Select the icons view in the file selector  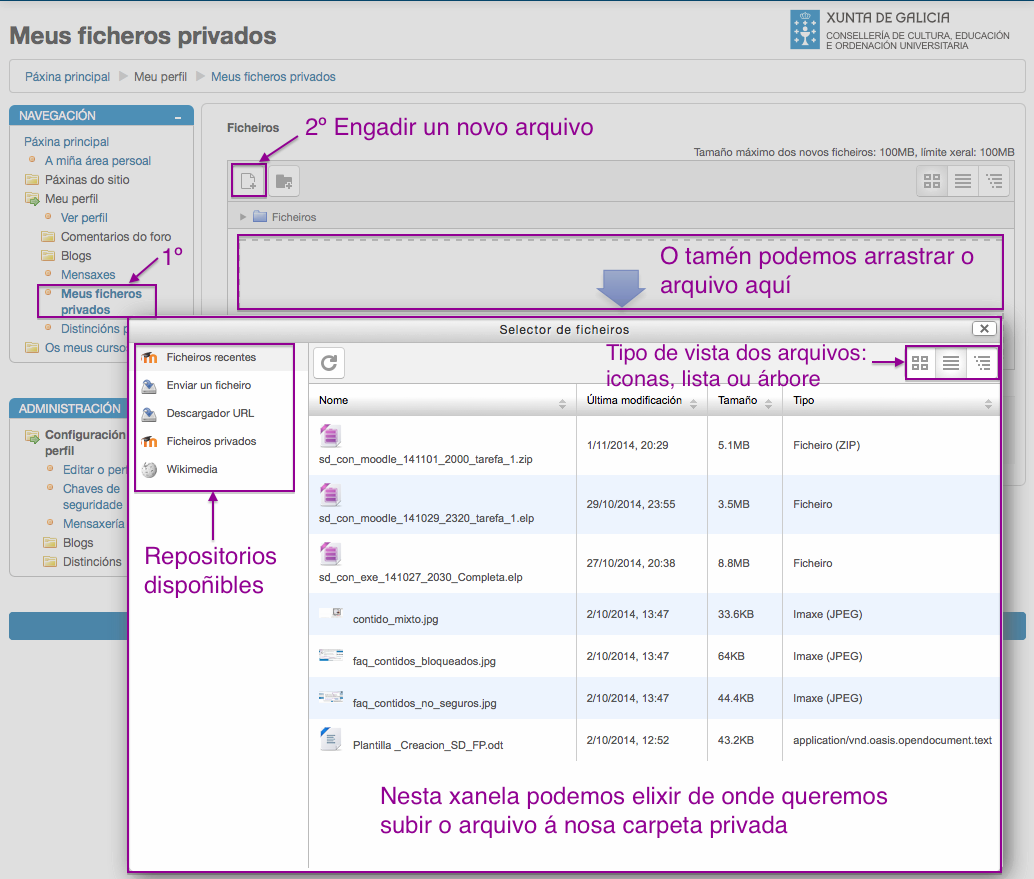(919, 362)
